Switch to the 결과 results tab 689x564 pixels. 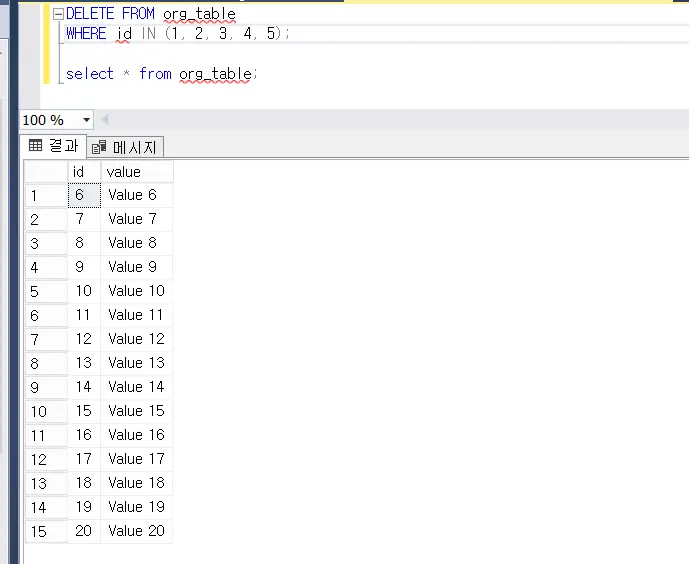click(x=53, y=145)
